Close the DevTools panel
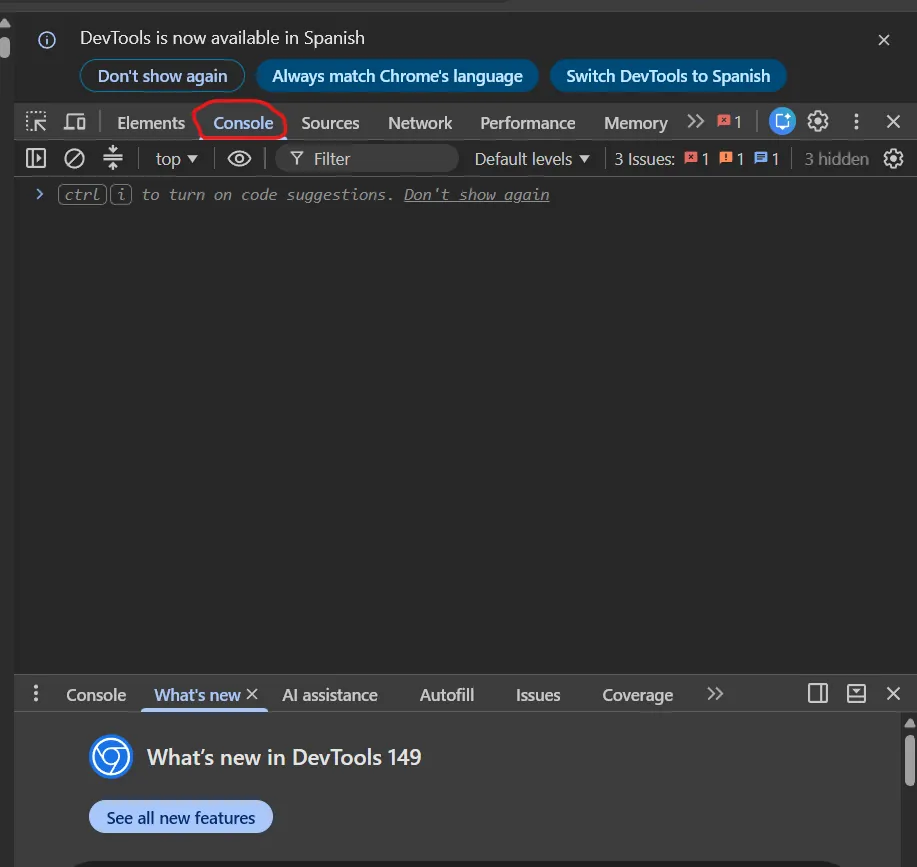This screenshot has height=867, width=917. [x=893, y=122]
